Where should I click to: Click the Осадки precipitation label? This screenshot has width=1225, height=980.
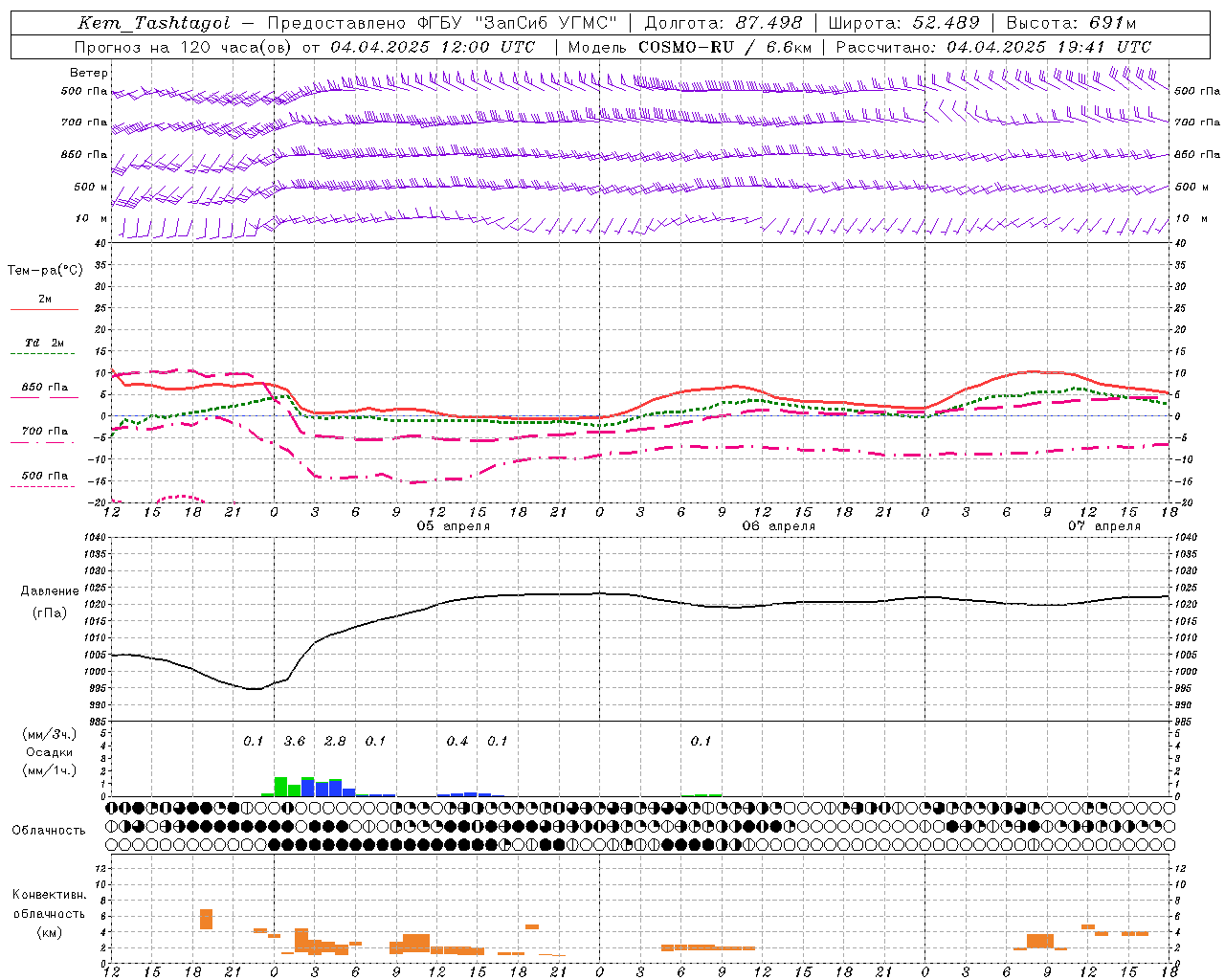49,752
